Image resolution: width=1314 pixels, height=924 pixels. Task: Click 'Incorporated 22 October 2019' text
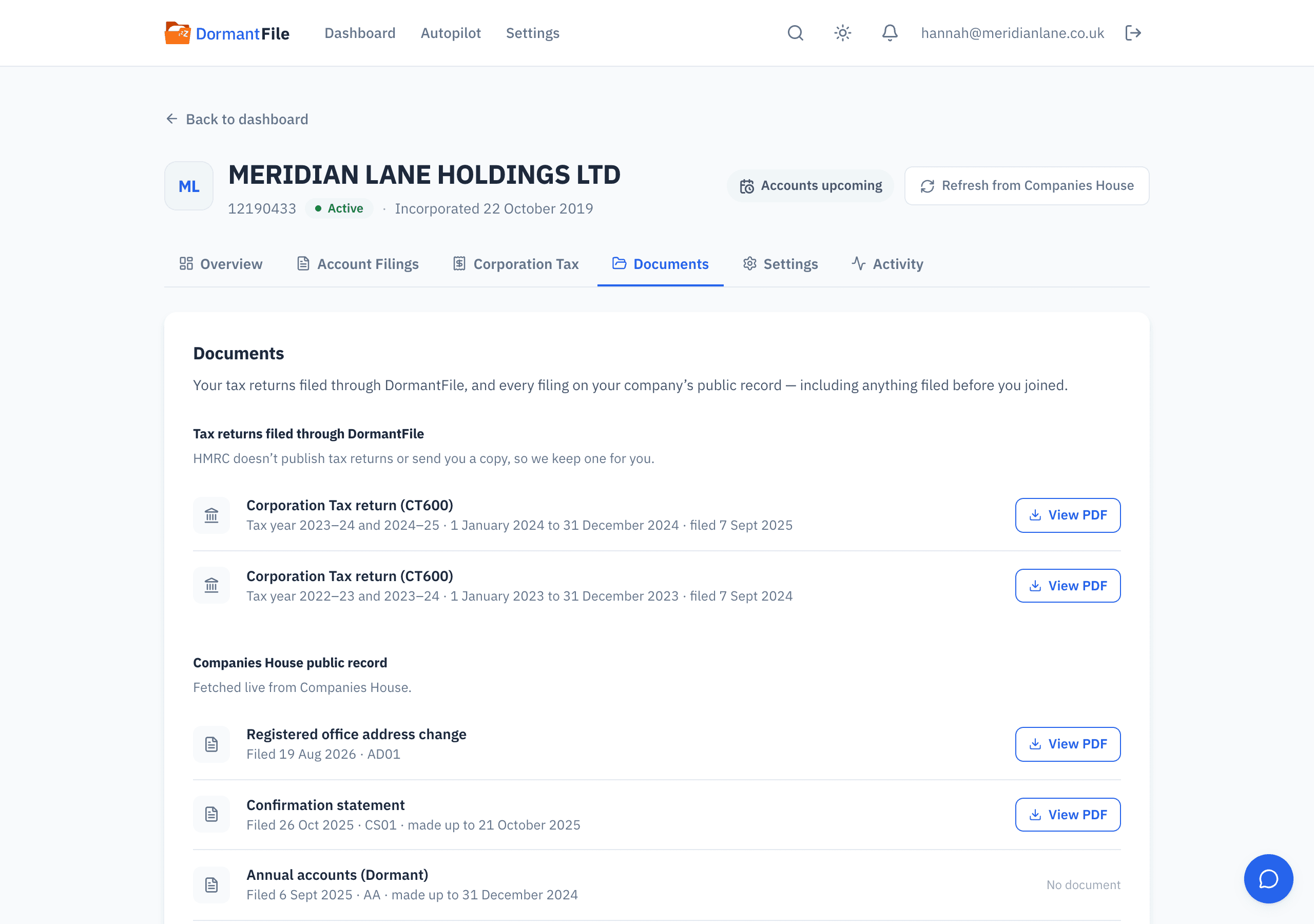[x=494, y=208]
